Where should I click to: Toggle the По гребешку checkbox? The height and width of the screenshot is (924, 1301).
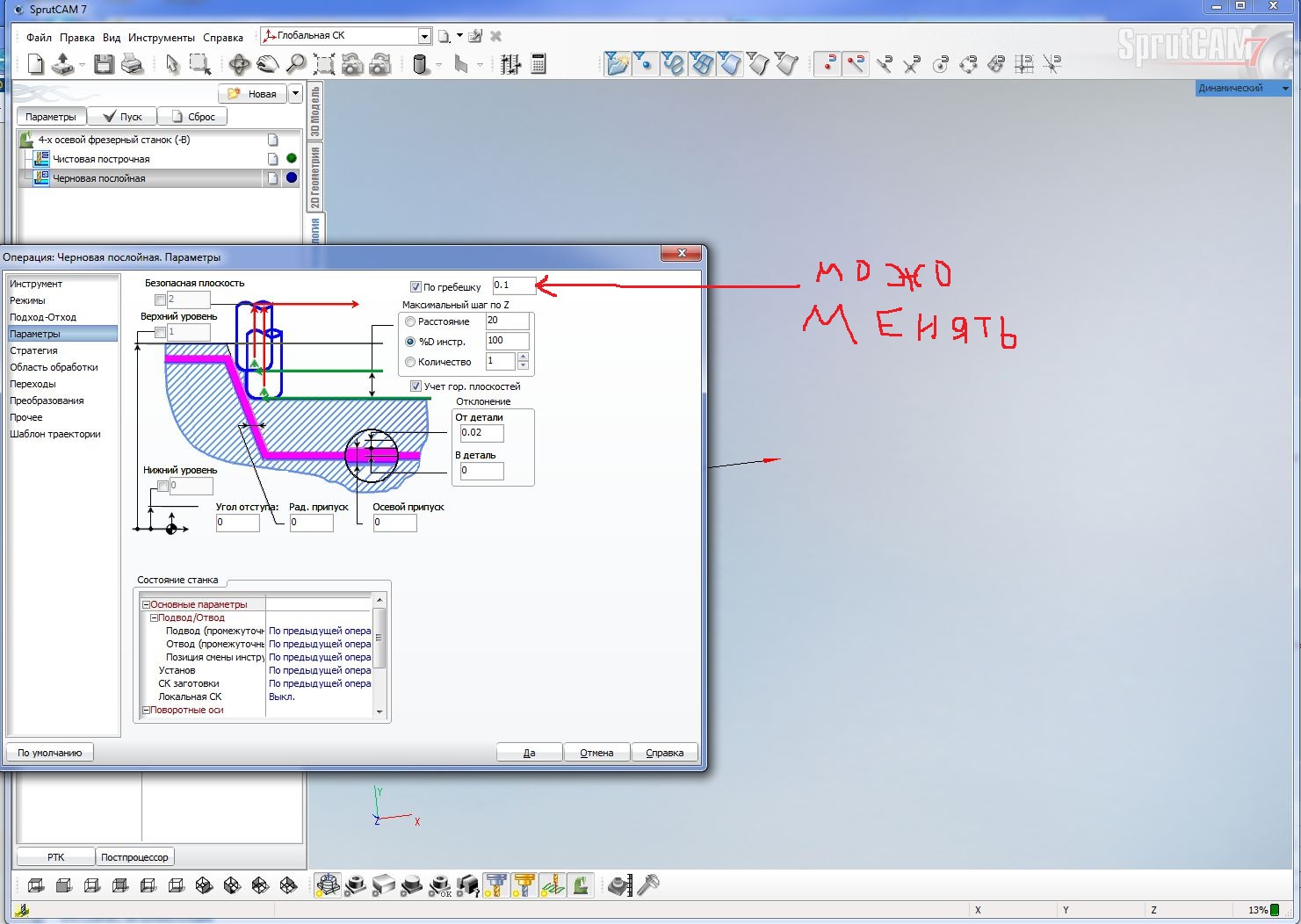click(x=416, y=287)
